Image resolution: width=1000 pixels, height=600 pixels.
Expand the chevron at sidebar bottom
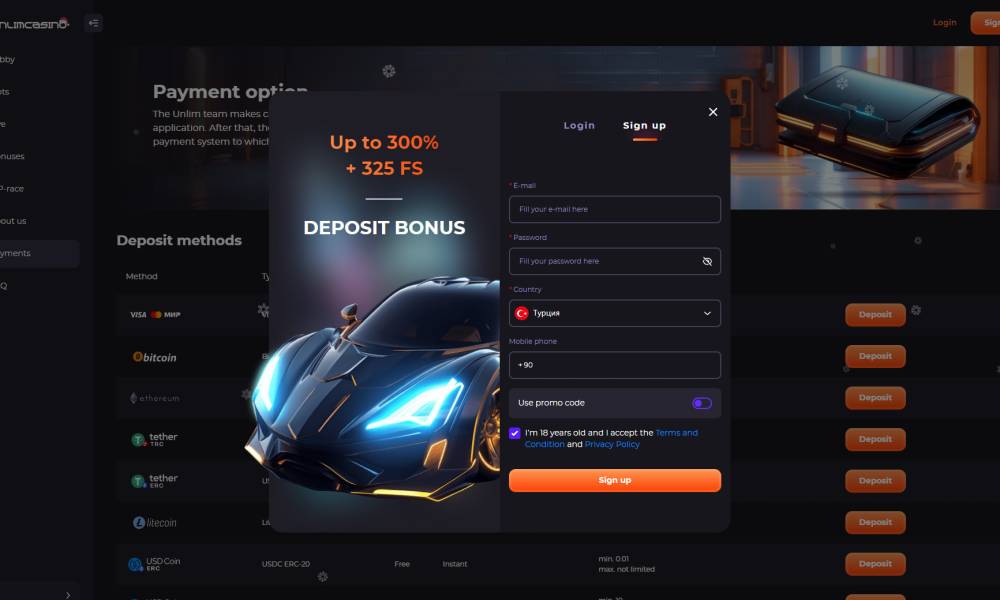pyautogui.click(x=68, y=594)
